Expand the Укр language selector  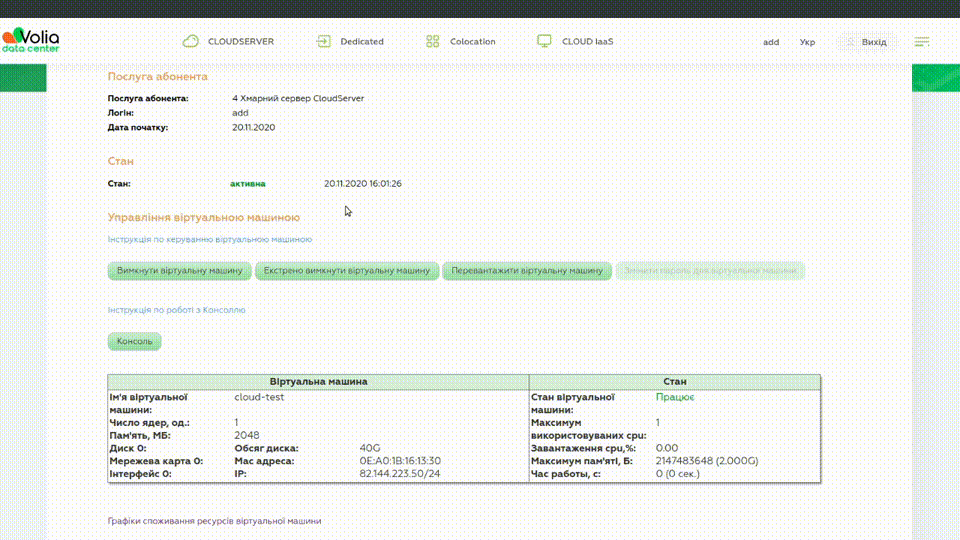807,43
